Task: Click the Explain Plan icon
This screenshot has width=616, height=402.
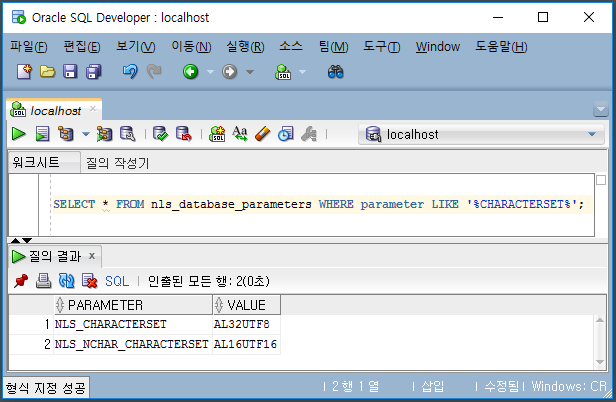Action: pyautogui.click(x=66, y=134)
